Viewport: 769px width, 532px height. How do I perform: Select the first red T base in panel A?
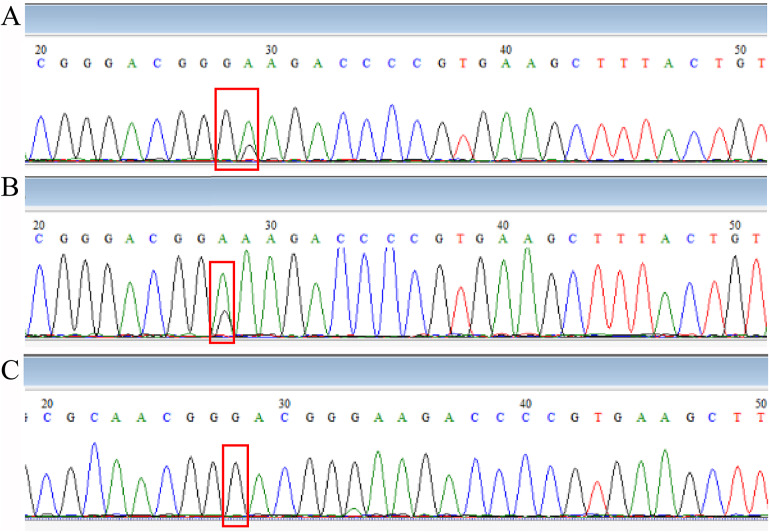click(462, 63)
